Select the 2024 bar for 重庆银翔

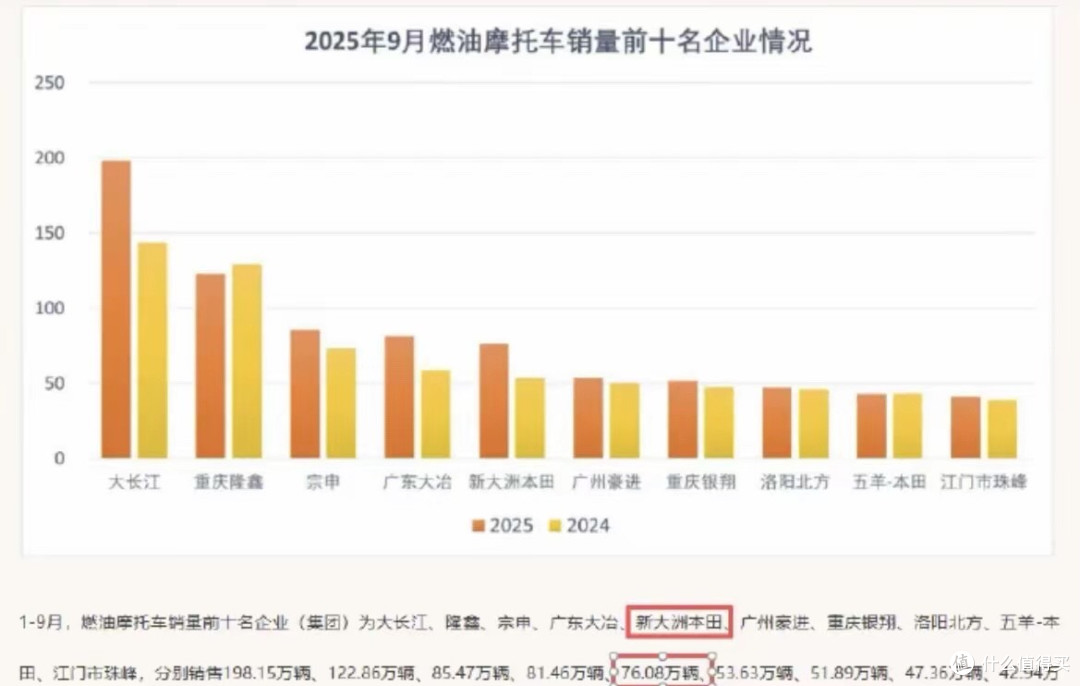(x=719, y=422)
